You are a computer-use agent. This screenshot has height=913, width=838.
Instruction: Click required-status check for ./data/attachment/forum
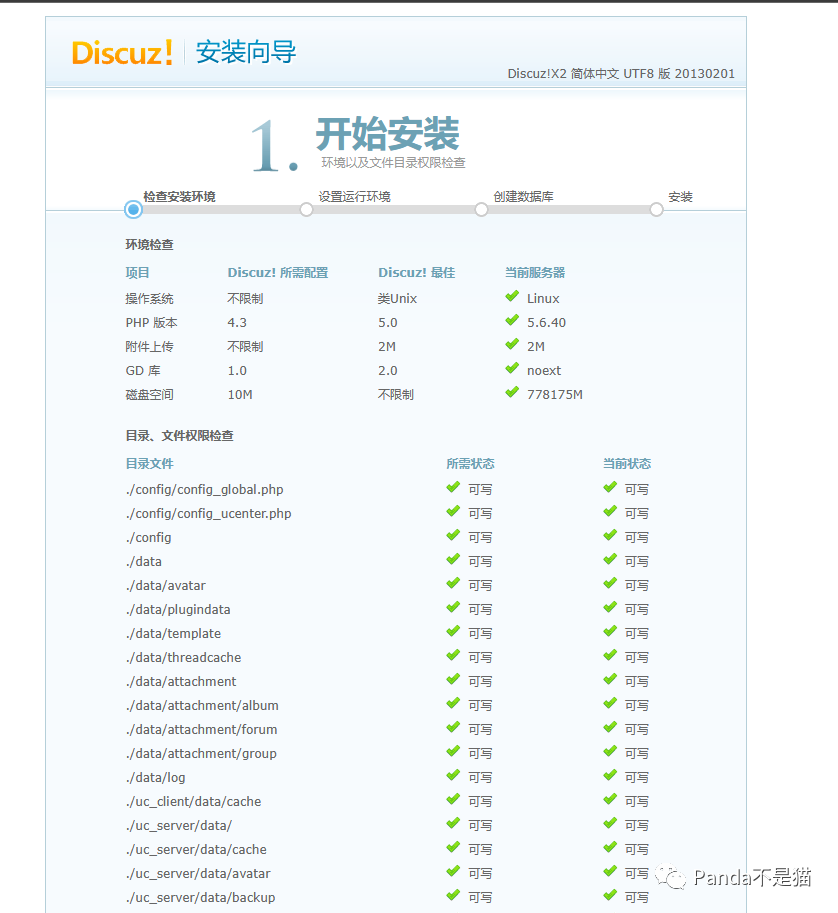(453, 728)
